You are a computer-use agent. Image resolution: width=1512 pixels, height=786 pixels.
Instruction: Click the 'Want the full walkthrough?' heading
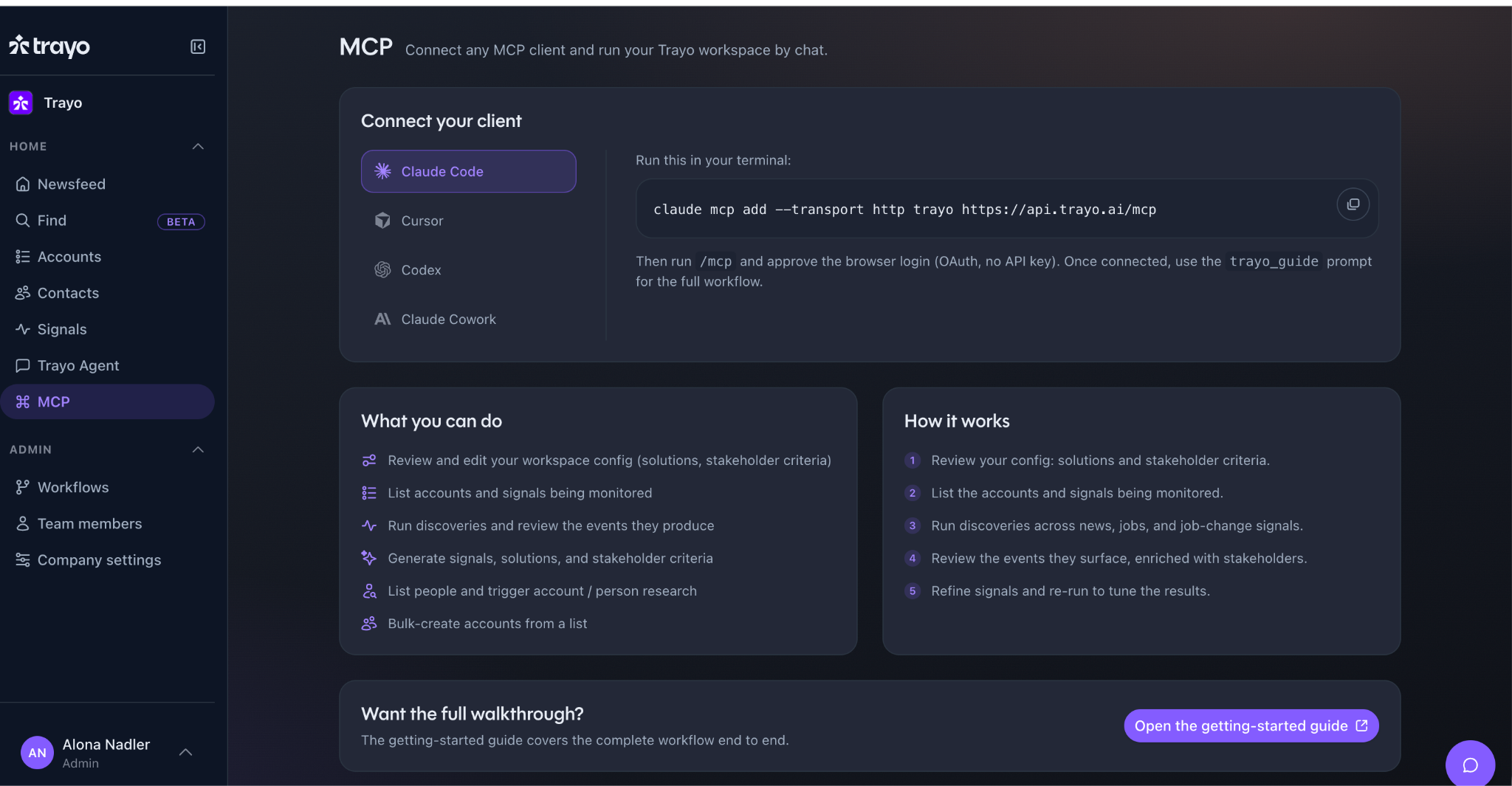click(472, 714)
